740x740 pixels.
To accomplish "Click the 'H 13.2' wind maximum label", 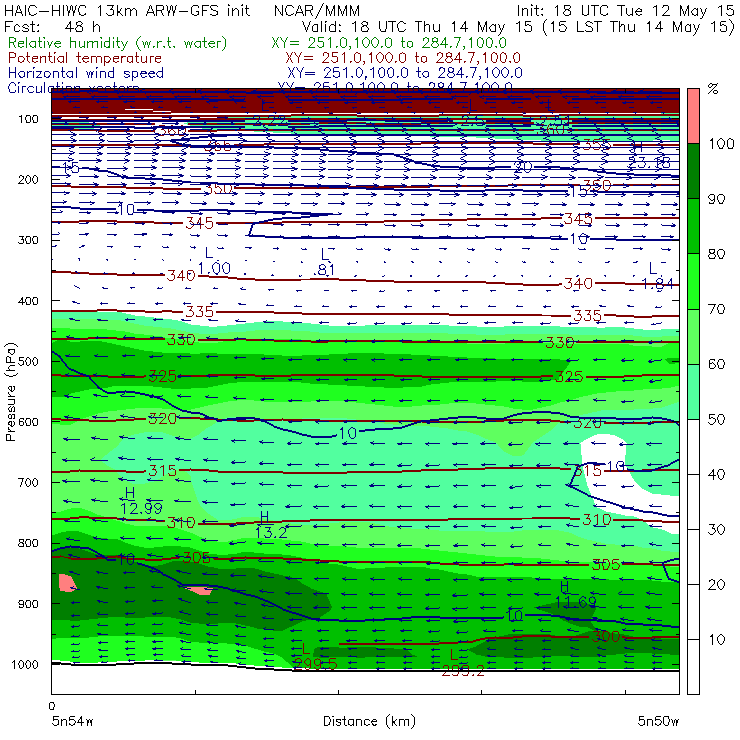I will point(271,525).
